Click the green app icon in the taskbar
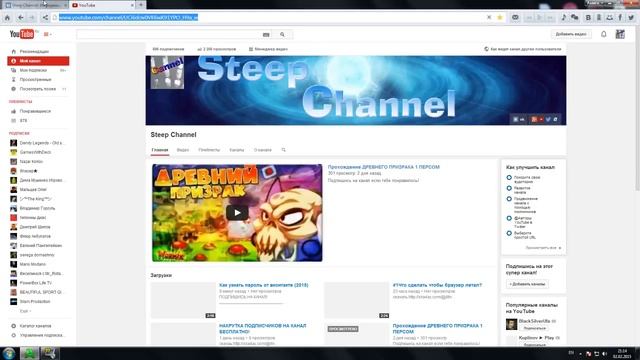Image resolution: width=640 pixels, height=360 pixels. point(29,353)
